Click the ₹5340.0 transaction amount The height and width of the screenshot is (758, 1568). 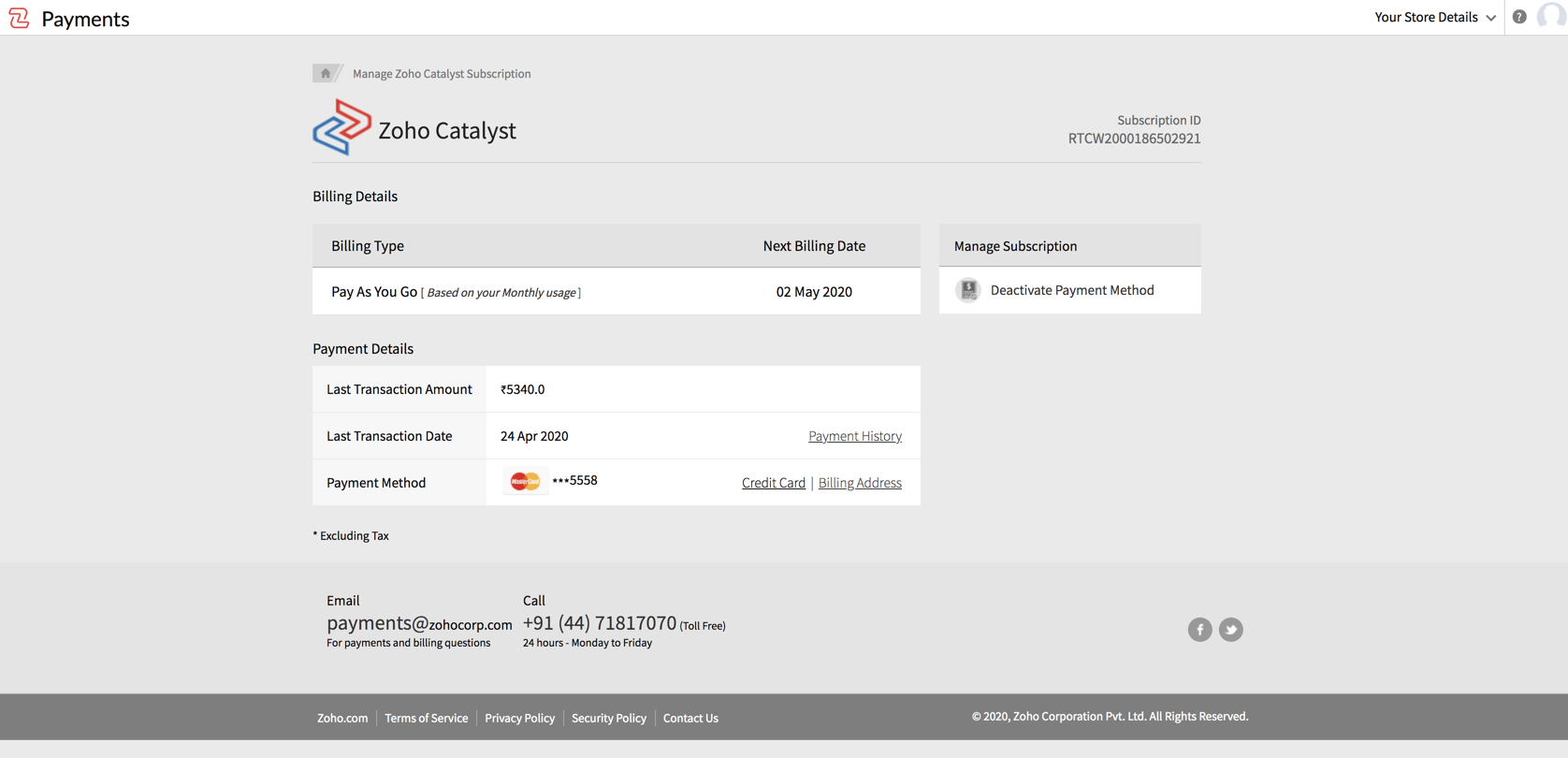(x=522, y=389)
